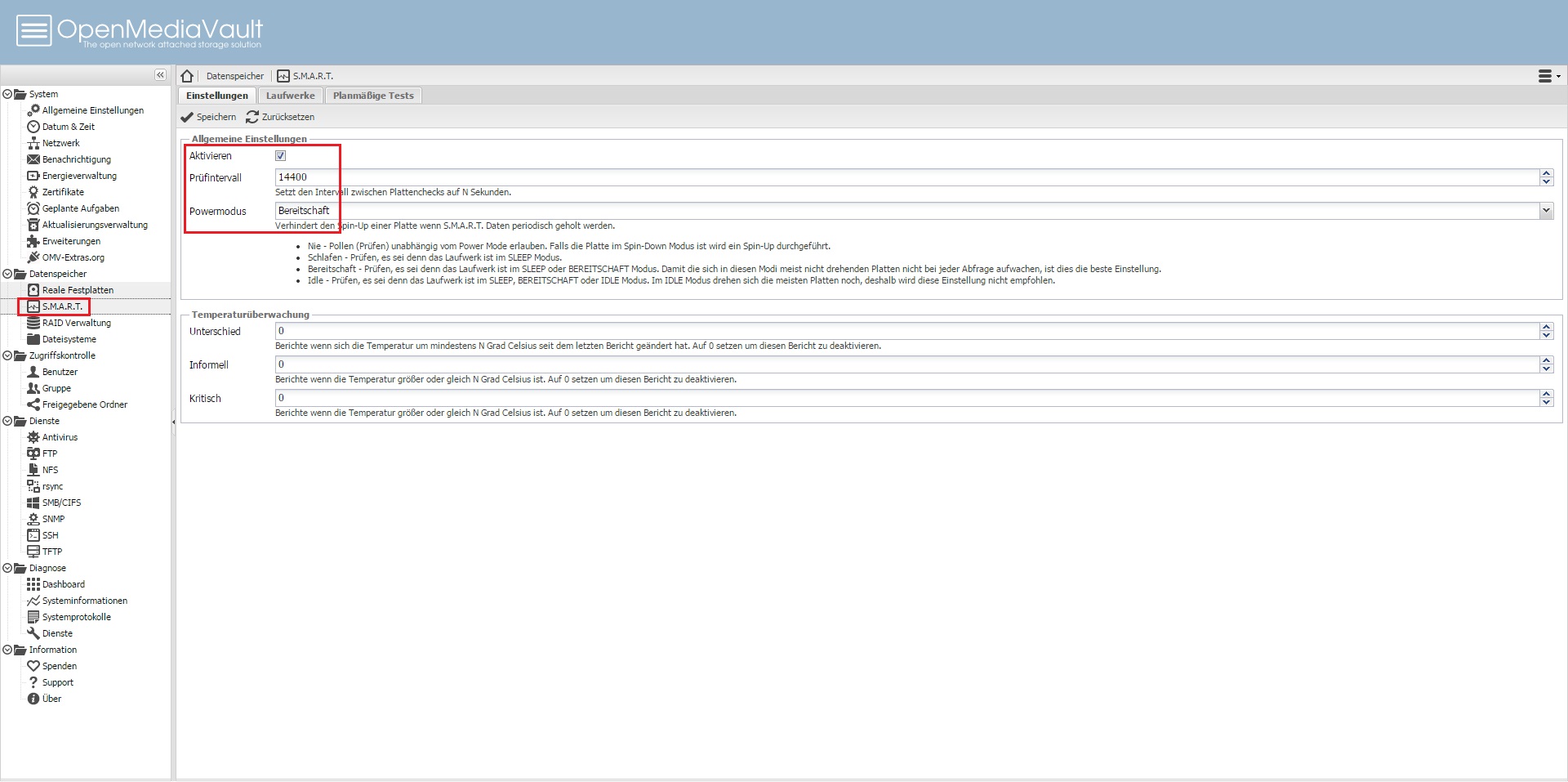Click Datenspeicher in the breadcrumb

point(235,76)
